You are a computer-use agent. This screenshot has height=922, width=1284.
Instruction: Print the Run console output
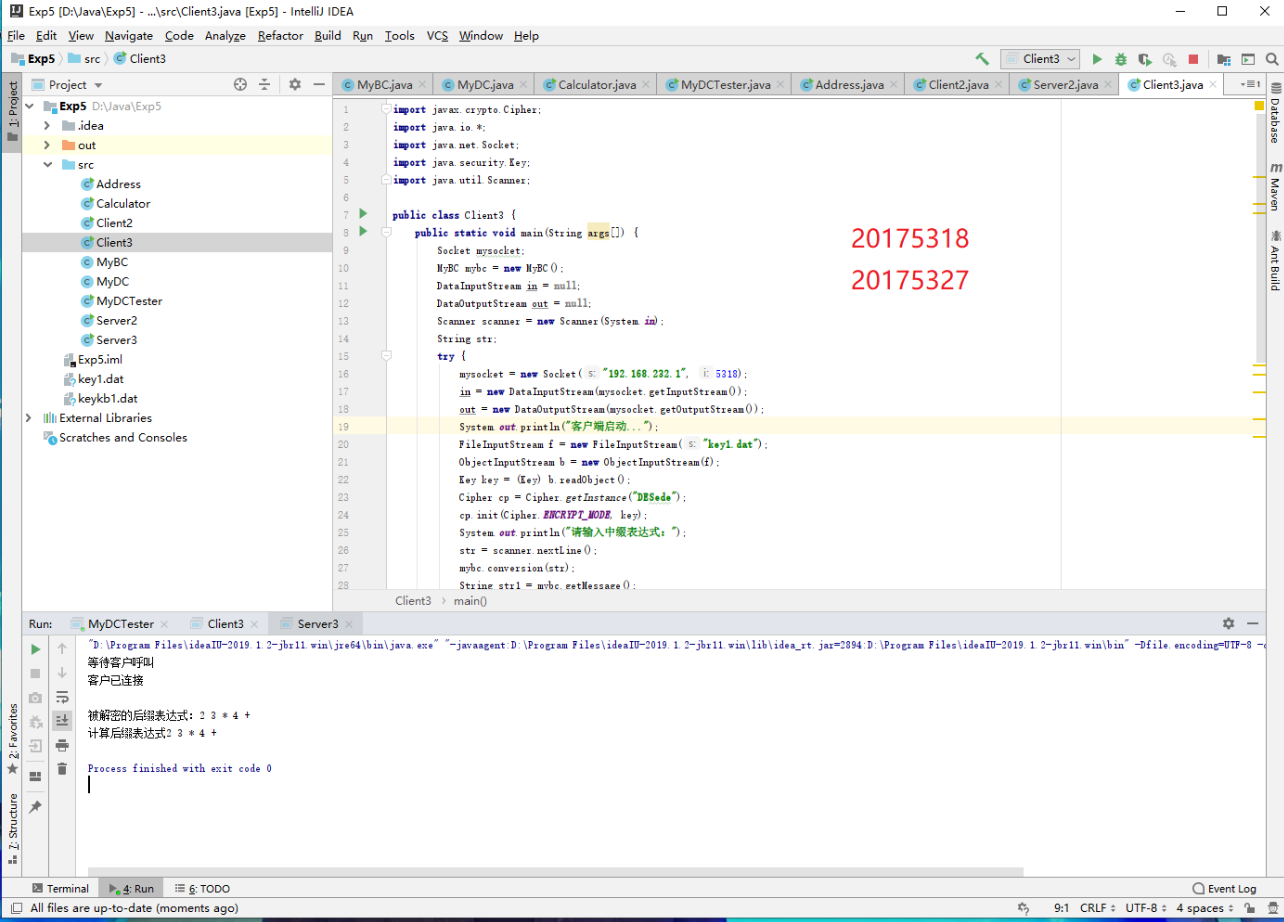[62, 745]
